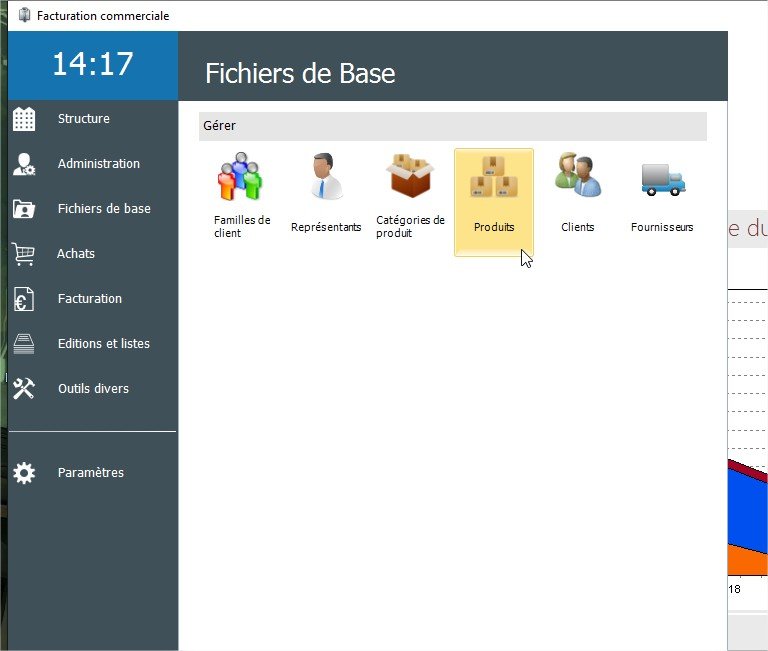The image size is (768, 651).
Task: Click the Achats shopping cart icon
Action: [x=24, y=254]
